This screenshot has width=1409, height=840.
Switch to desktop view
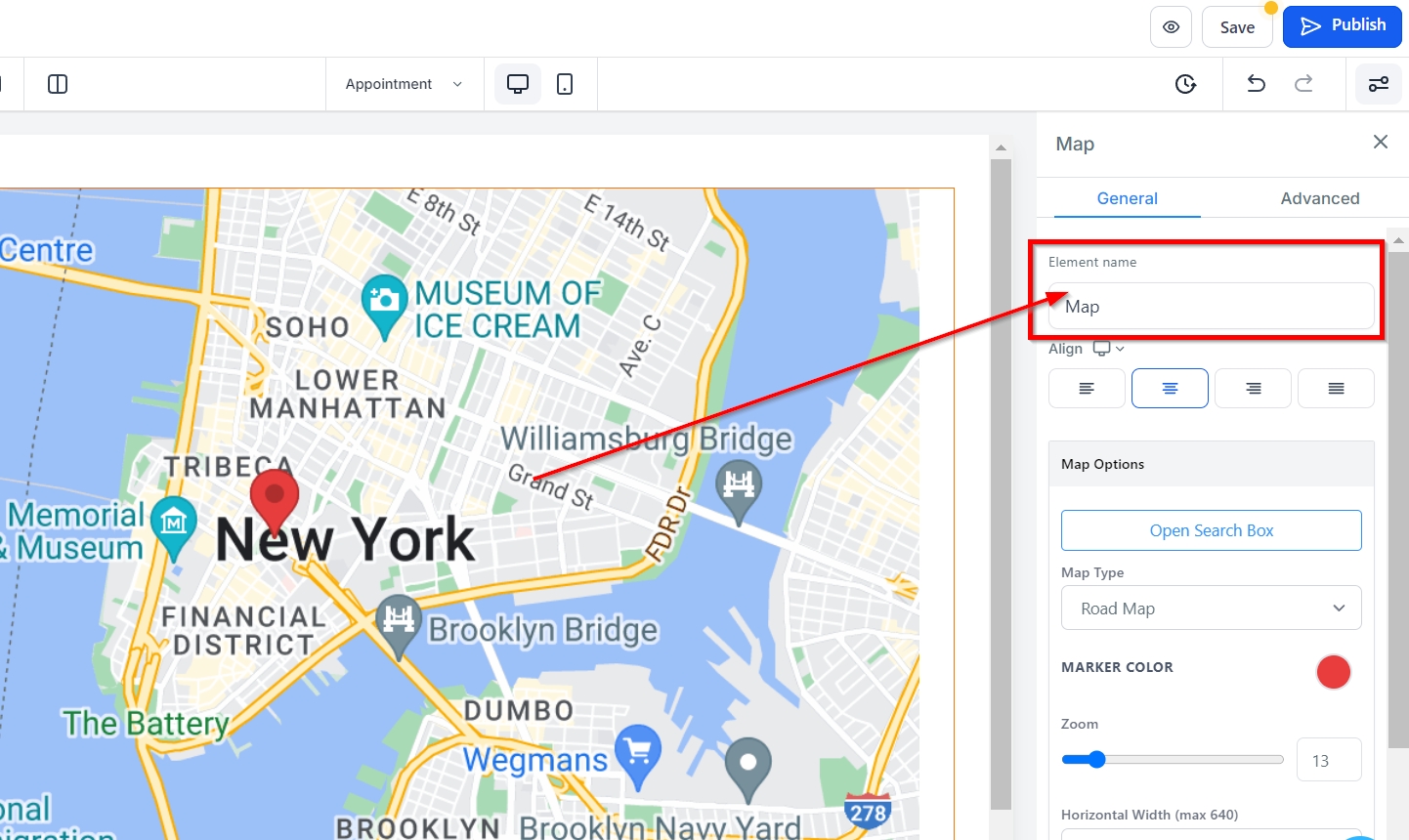[x=517, y=84]
